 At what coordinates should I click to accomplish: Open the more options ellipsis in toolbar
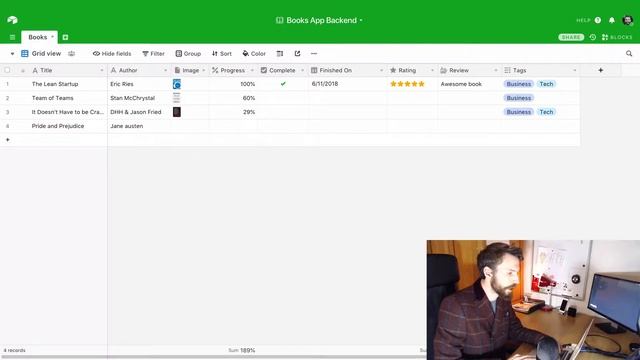tap(314, 53)
